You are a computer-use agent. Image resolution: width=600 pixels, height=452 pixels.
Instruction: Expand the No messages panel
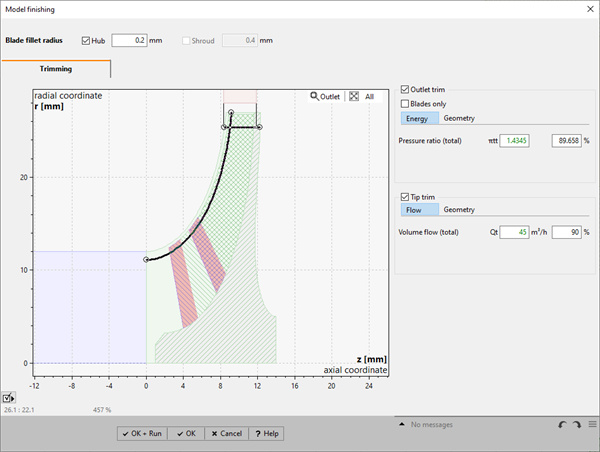click(402, 425)
